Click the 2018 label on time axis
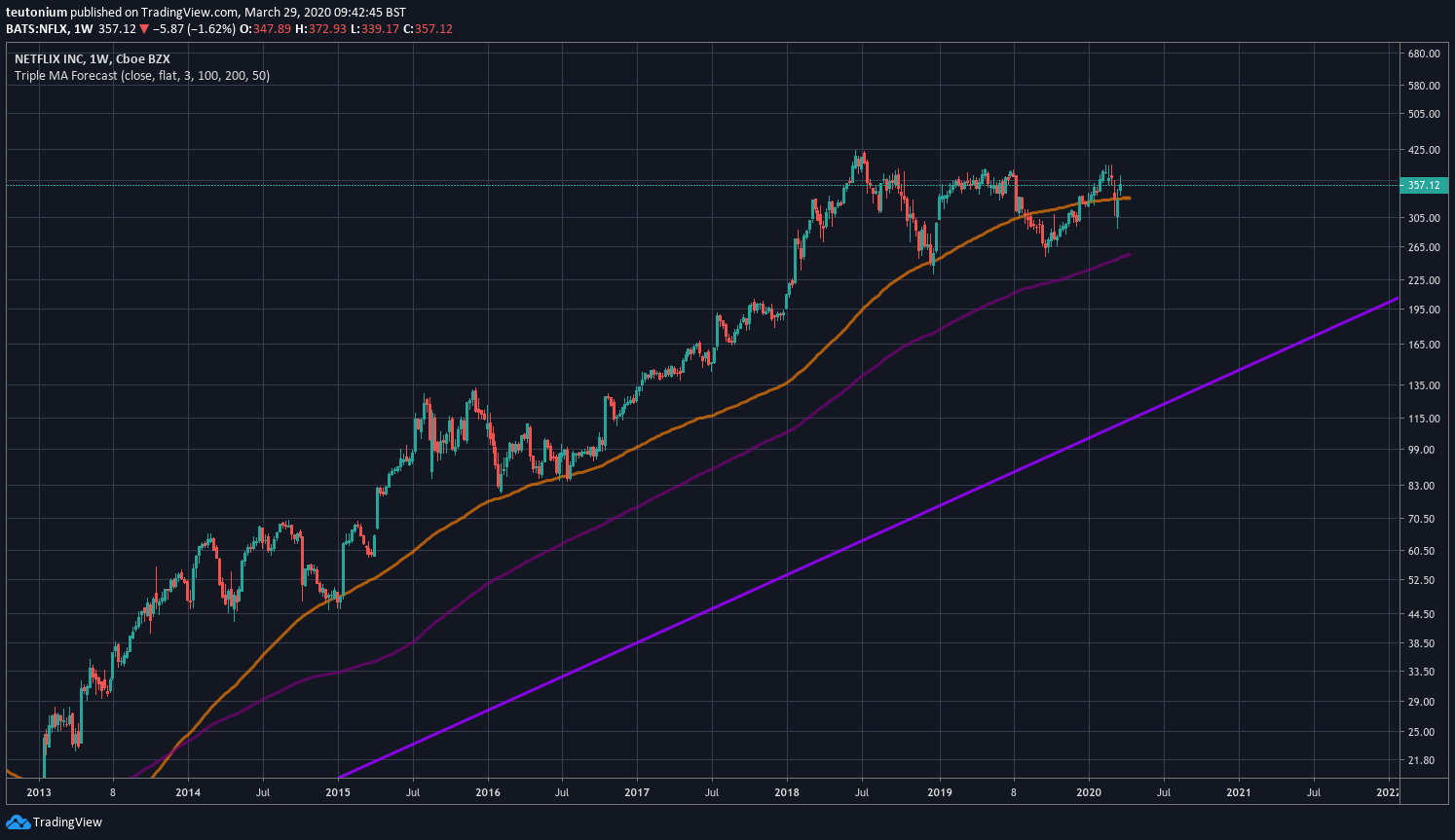1455x840 pixels. [787, 792]
